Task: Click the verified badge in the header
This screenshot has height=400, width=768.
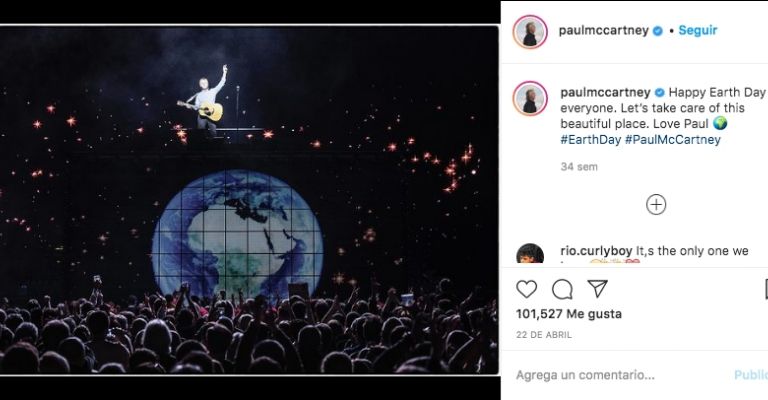Action: [x=658, y=31]
